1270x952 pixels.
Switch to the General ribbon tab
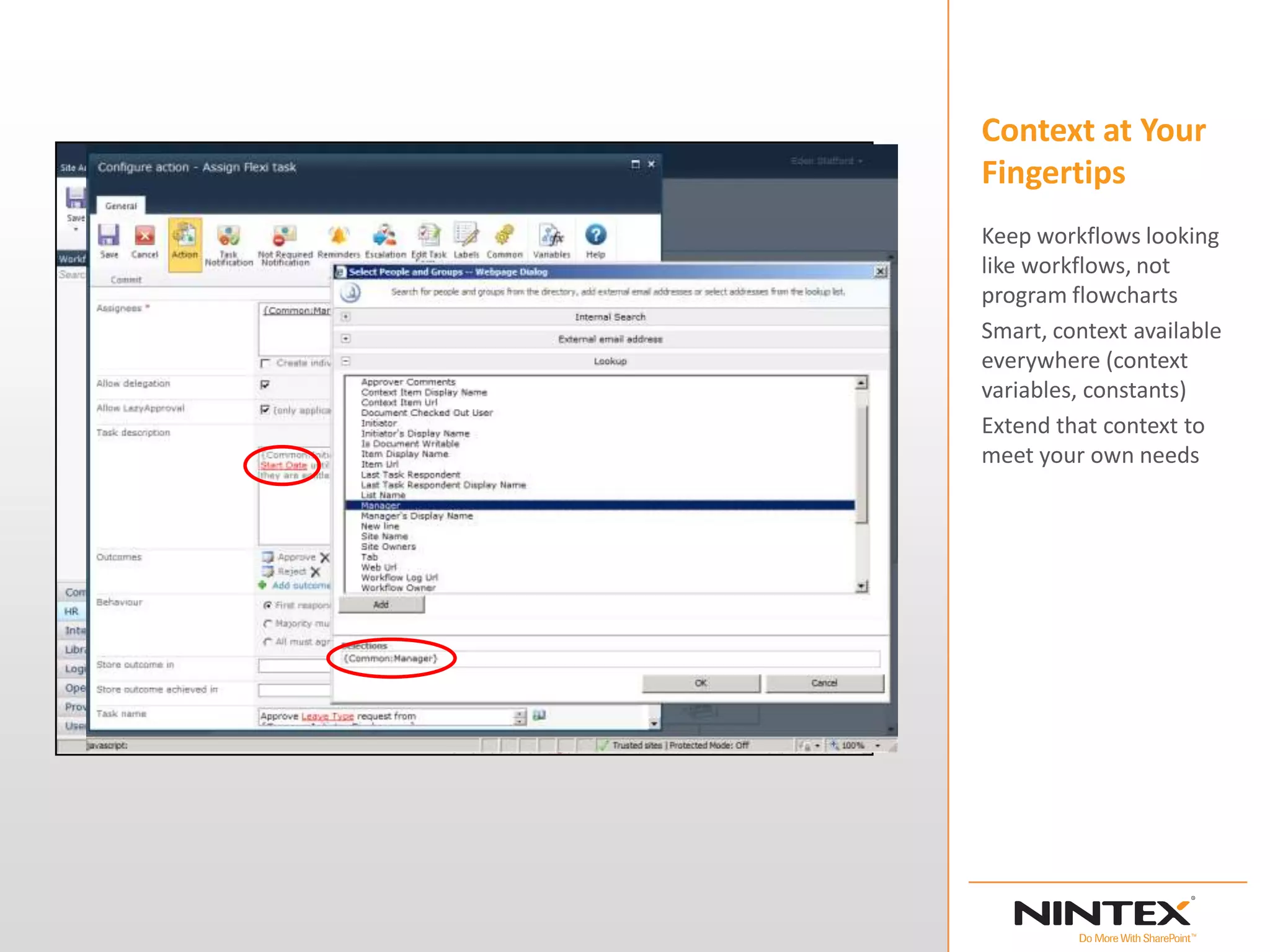tap(121, 206)
